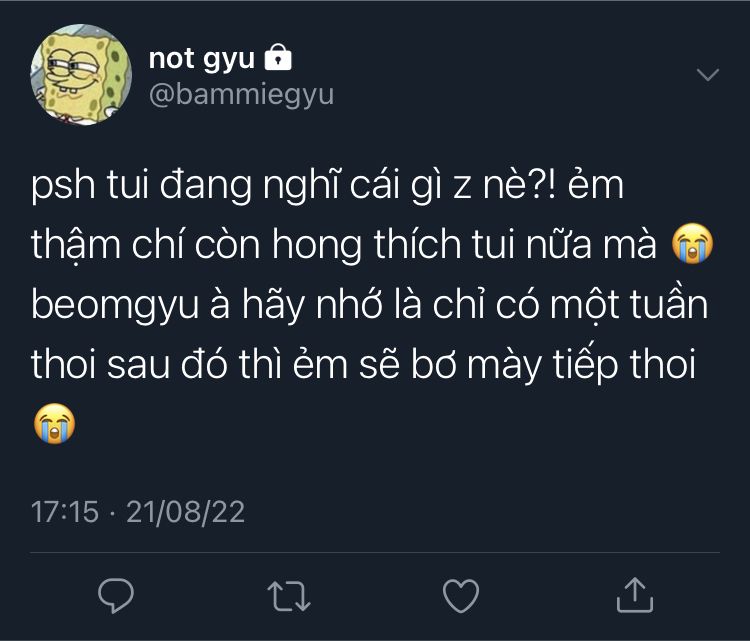Open the SpongeBob profile picture
The width and height of the screenshot is (750, 641).
(x=81, y=75)
